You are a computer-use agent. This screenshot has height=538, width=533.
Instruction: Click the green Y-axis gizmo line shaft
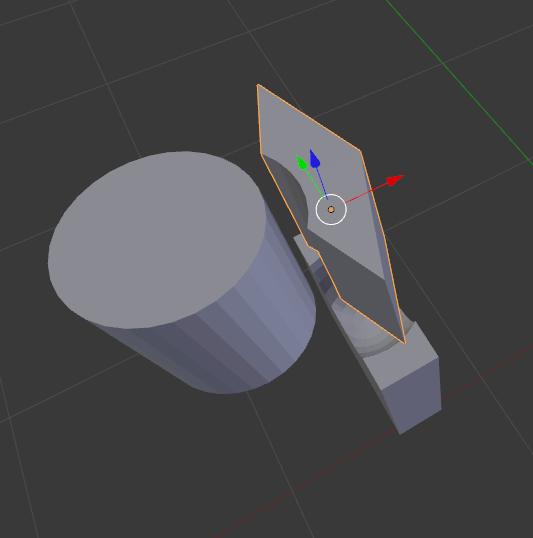[x=314, y=183]
